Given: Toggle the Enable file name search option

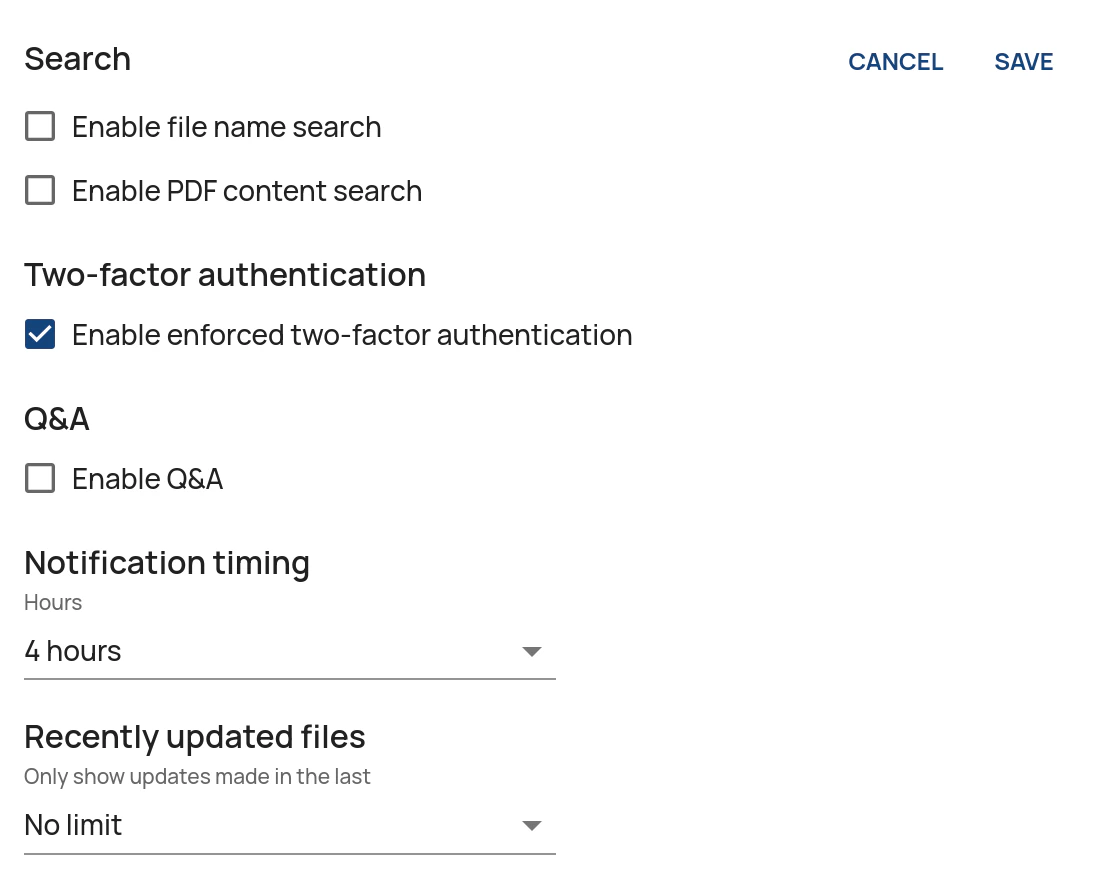Looking at the screenshot, I should (39, 126).
